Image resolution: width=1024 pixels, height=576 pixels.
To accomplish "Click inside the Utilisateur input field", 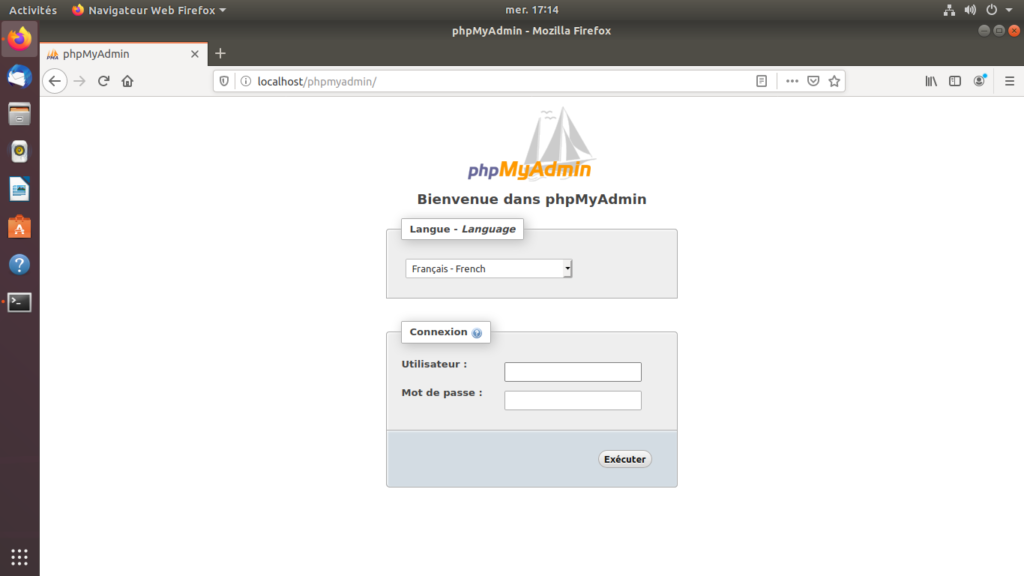I will (572, 371).
